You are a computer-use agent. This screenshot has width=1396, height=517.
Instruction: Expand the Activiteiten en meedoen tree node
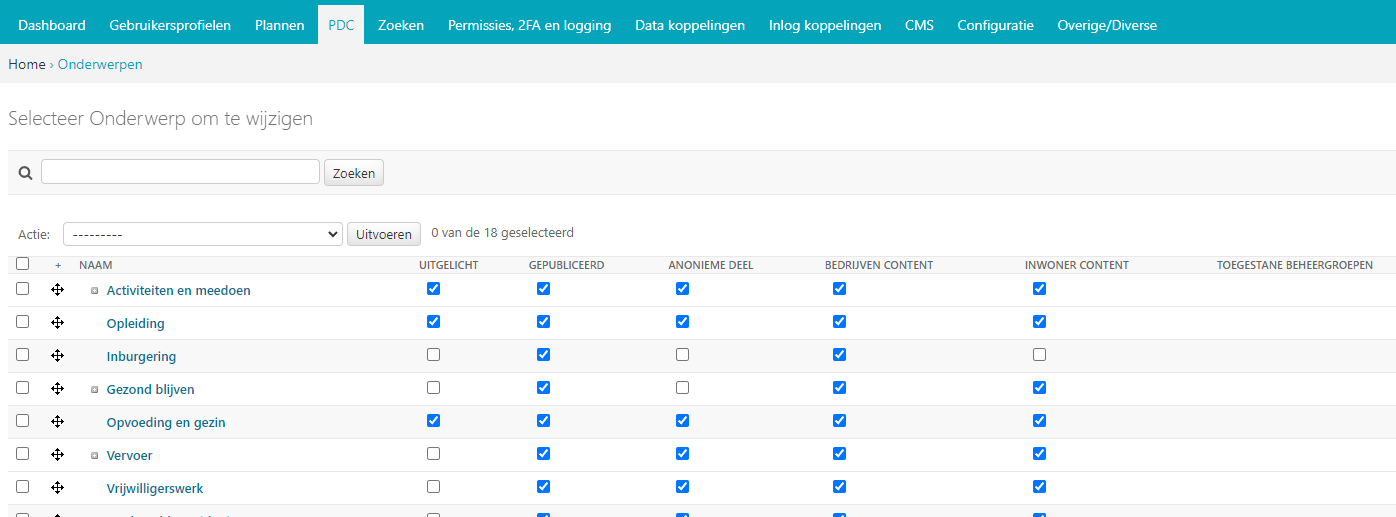pyautogui.click(x=95, y=291)
